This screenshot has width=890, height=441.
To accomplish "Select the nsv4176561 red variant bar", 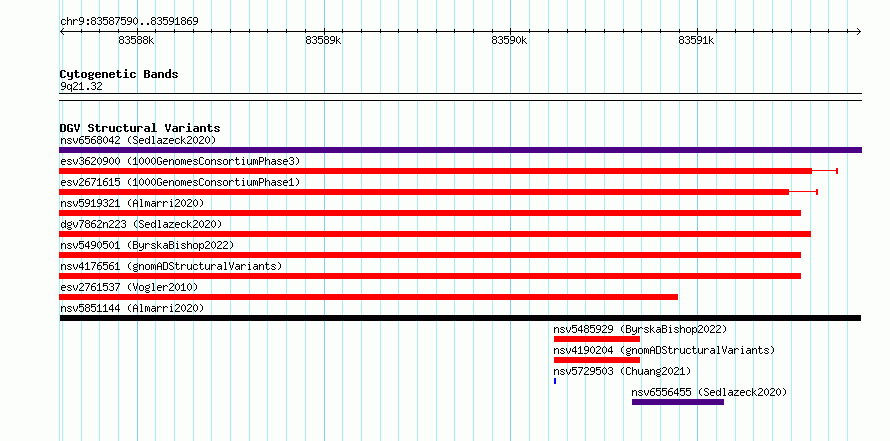I will click(430, 276).
